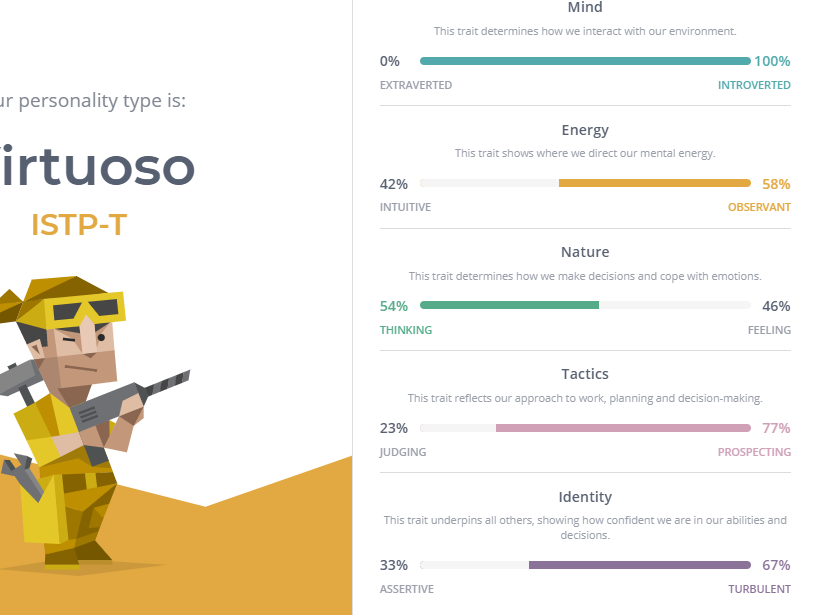
Task: Open the Nature trait heading
Action: tap(585, 252)
